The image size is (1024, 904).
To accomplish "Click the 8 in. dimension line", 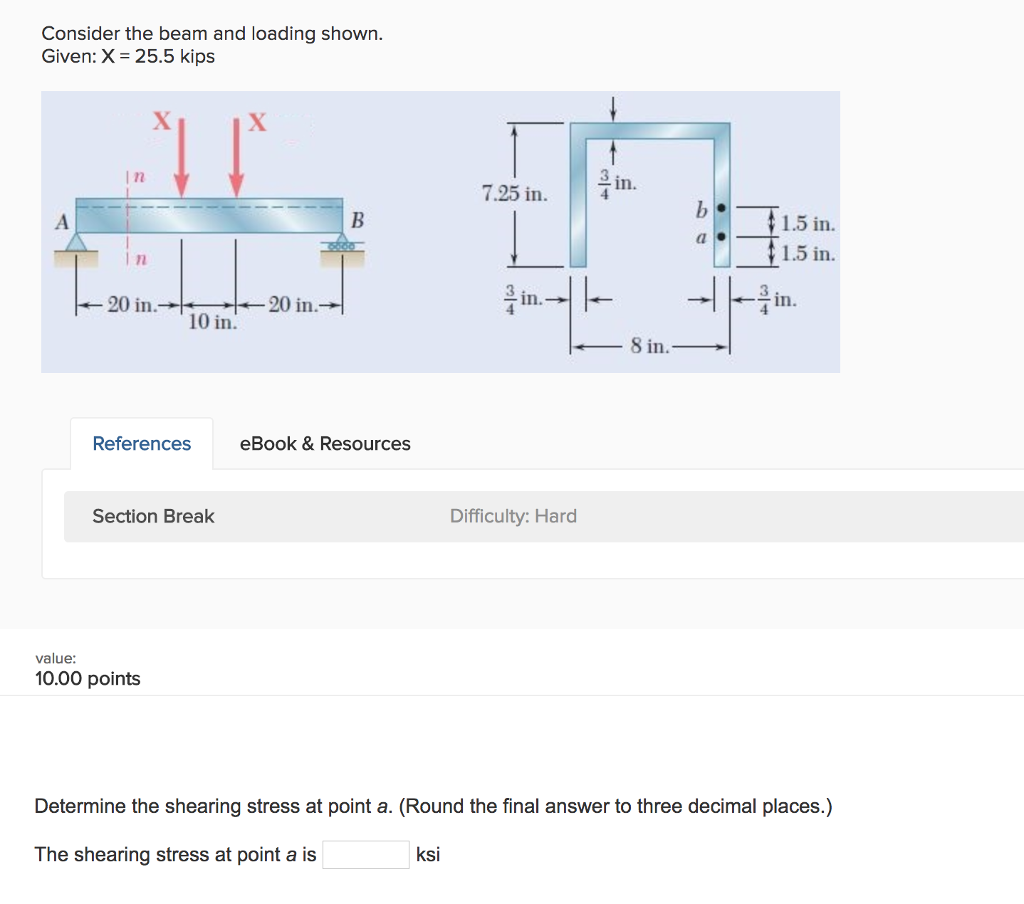I will pos(650,345).
